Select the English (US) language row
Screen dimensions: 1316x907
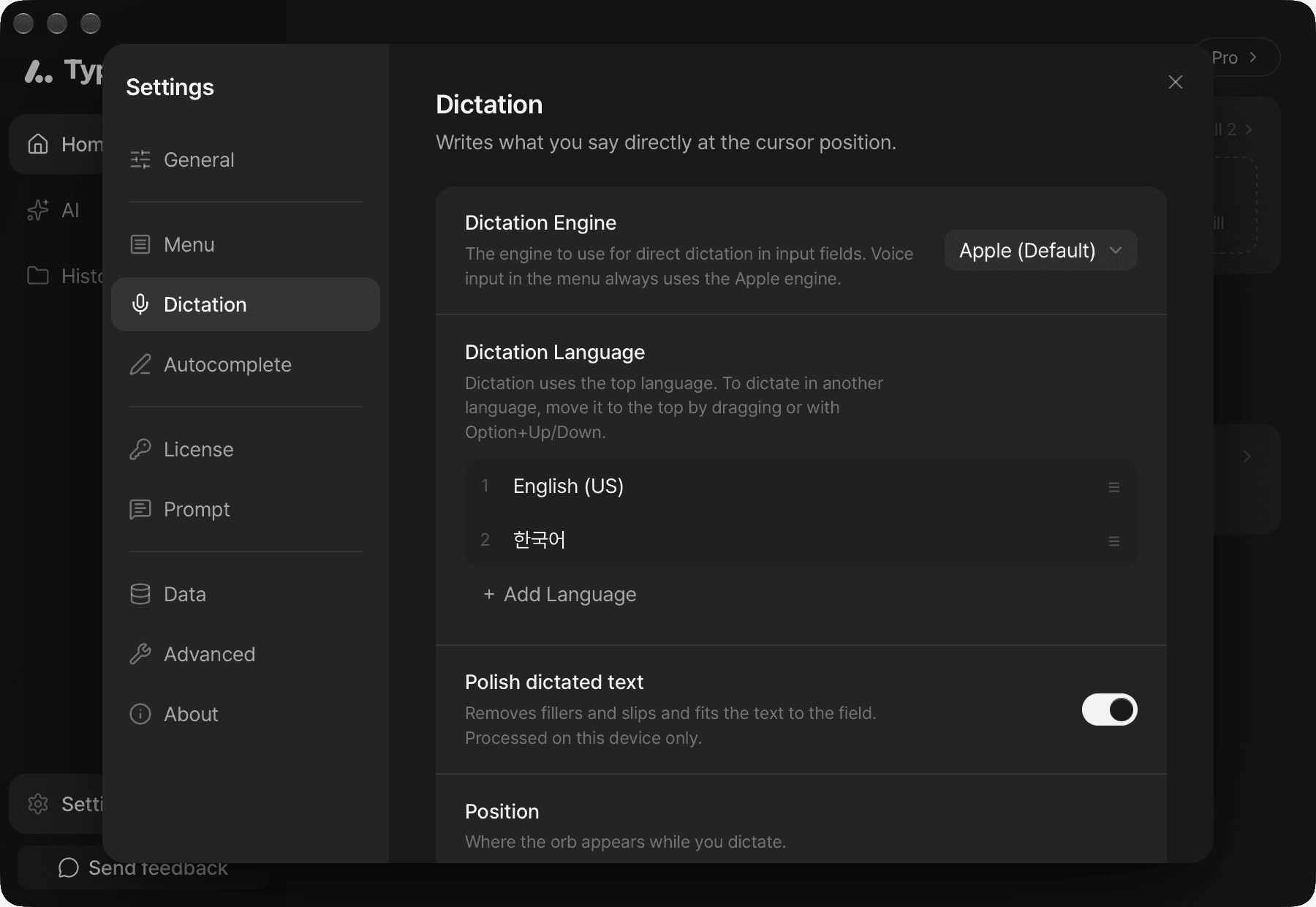click(801, 486)
